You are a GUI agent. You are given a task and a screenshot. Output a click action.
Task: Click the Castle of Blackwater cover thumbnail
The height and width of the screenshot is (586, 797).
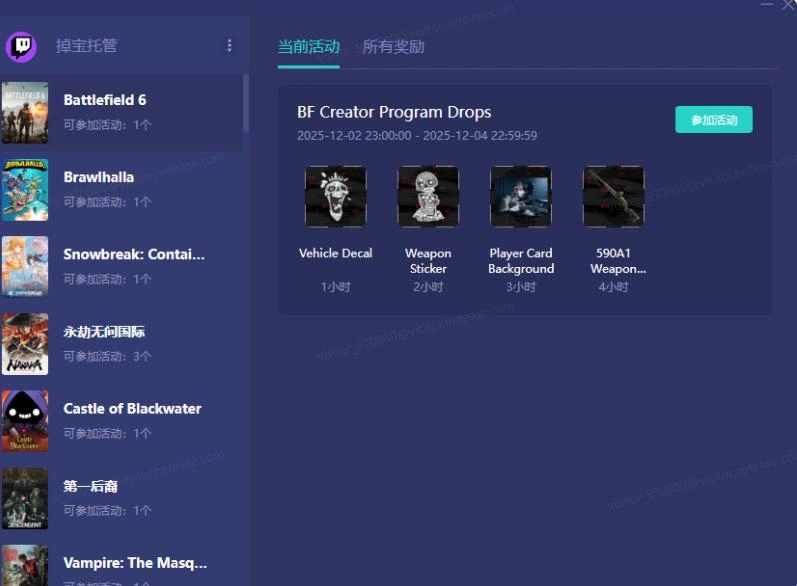pos(25,421)
